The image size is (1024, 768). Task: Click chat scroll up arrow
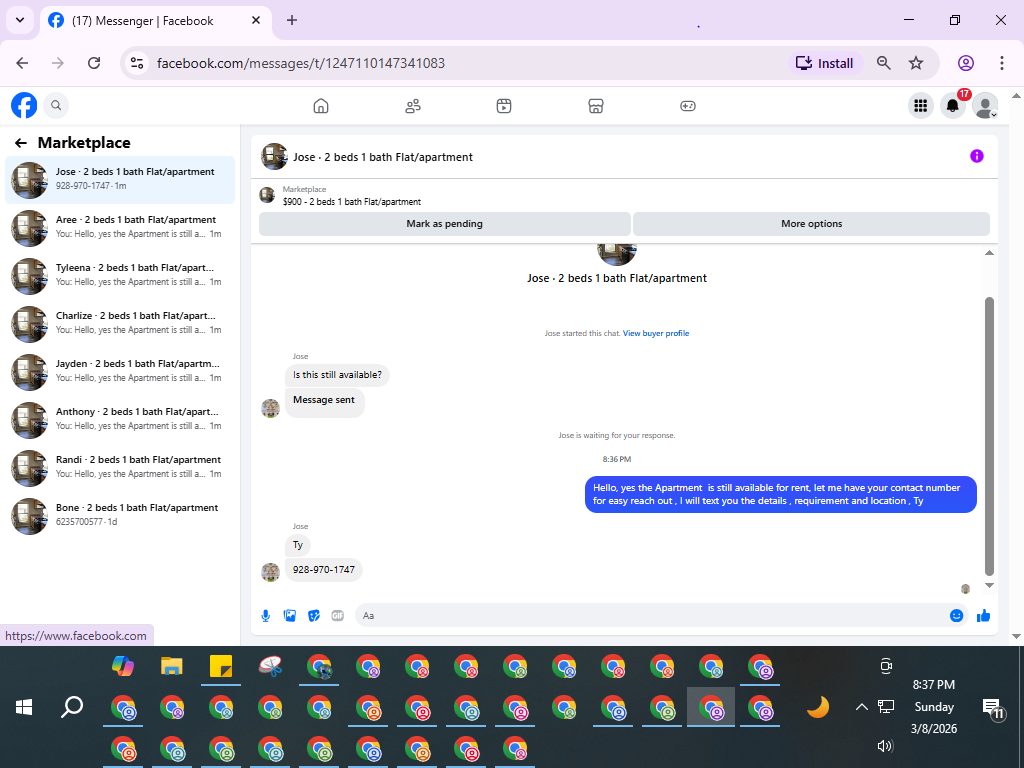click(x=989, y=253)
